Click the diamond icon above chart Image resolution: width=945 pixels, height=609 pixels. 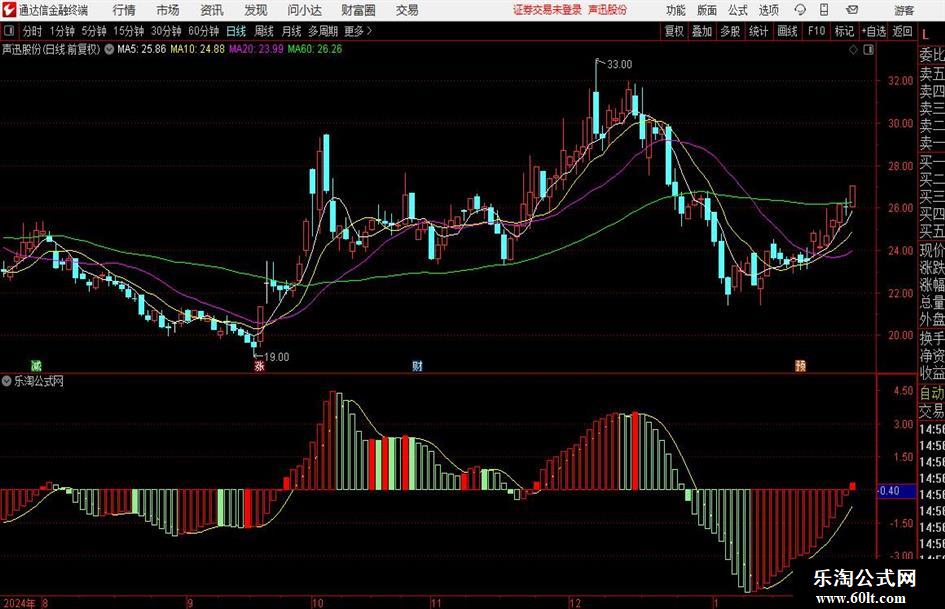point(853,50)
